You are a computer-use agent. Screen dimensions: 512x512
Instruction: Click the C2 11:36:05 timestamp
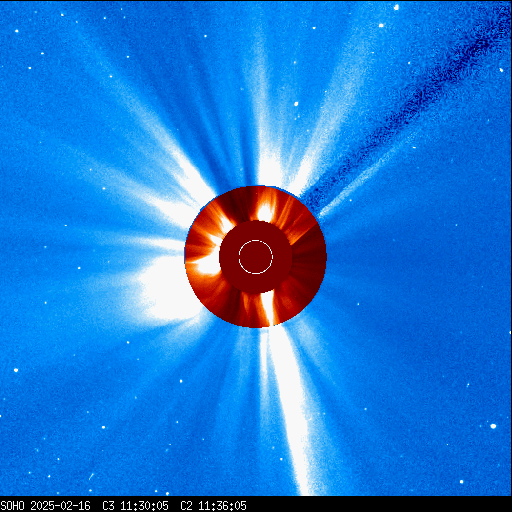pyautogui.click(x=213, y=506)
